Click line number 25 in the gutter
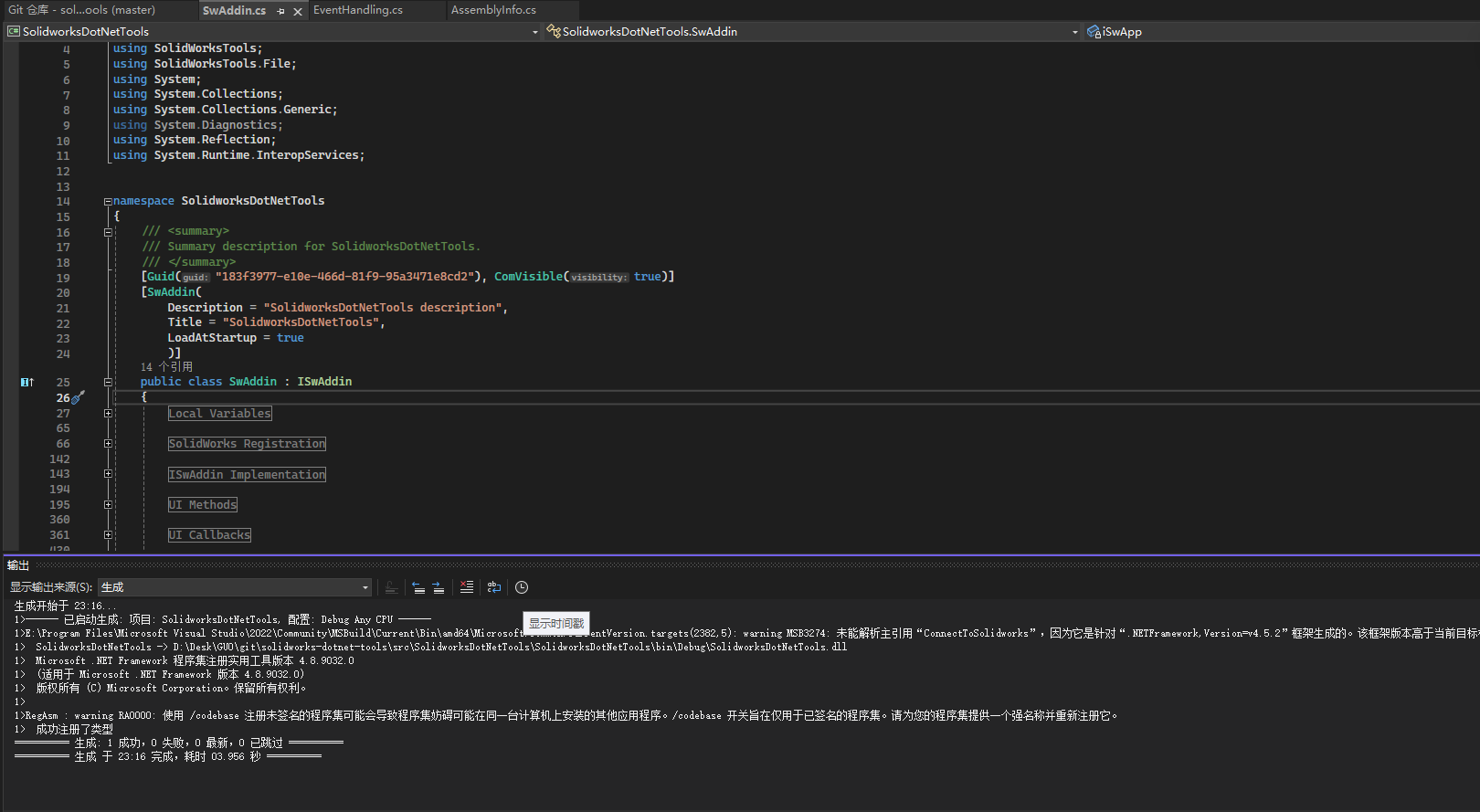 pyautogui.click(x=63, y=383)
